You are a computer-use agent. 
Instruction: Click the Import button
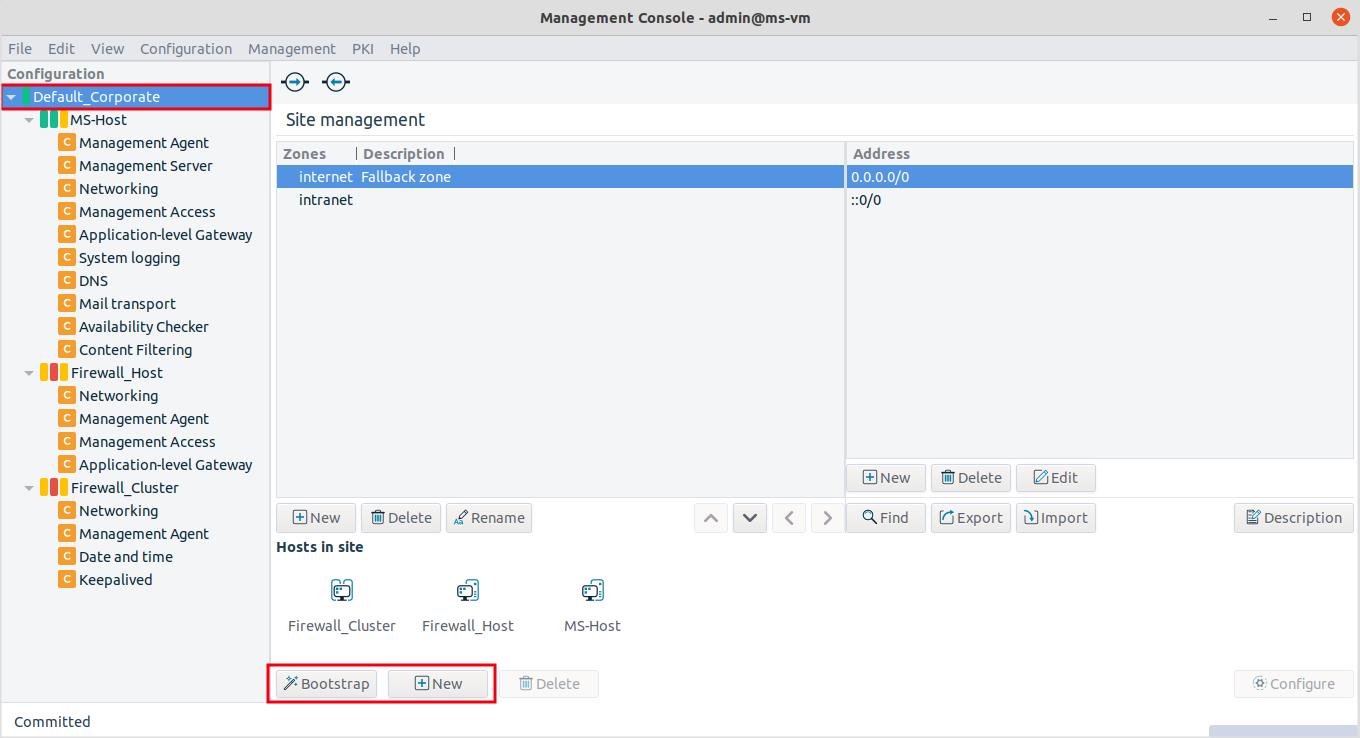[x=1056, y=518]
